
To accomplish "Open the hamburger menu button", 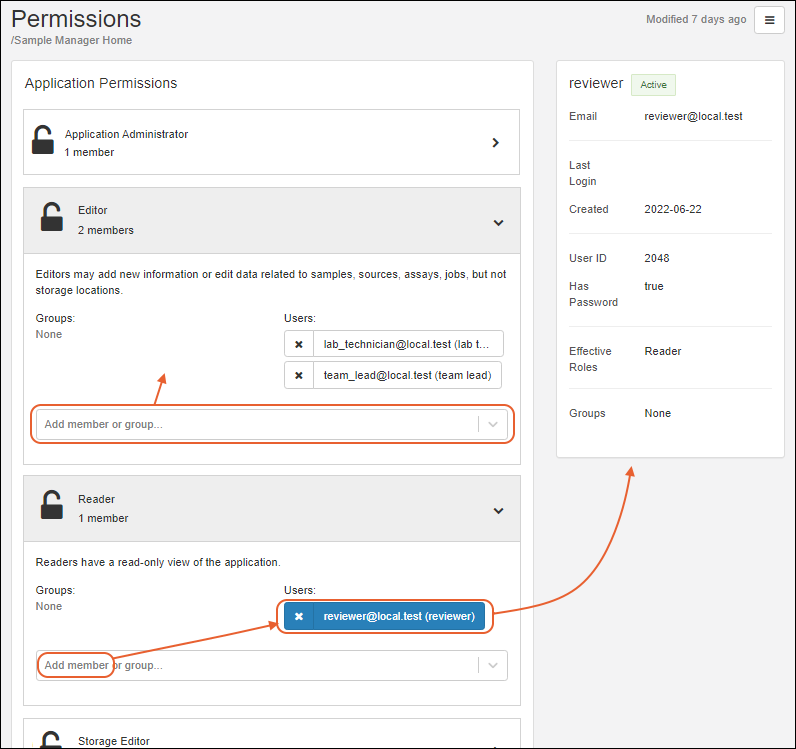I will pyautogui.click(x=769, y=20).
